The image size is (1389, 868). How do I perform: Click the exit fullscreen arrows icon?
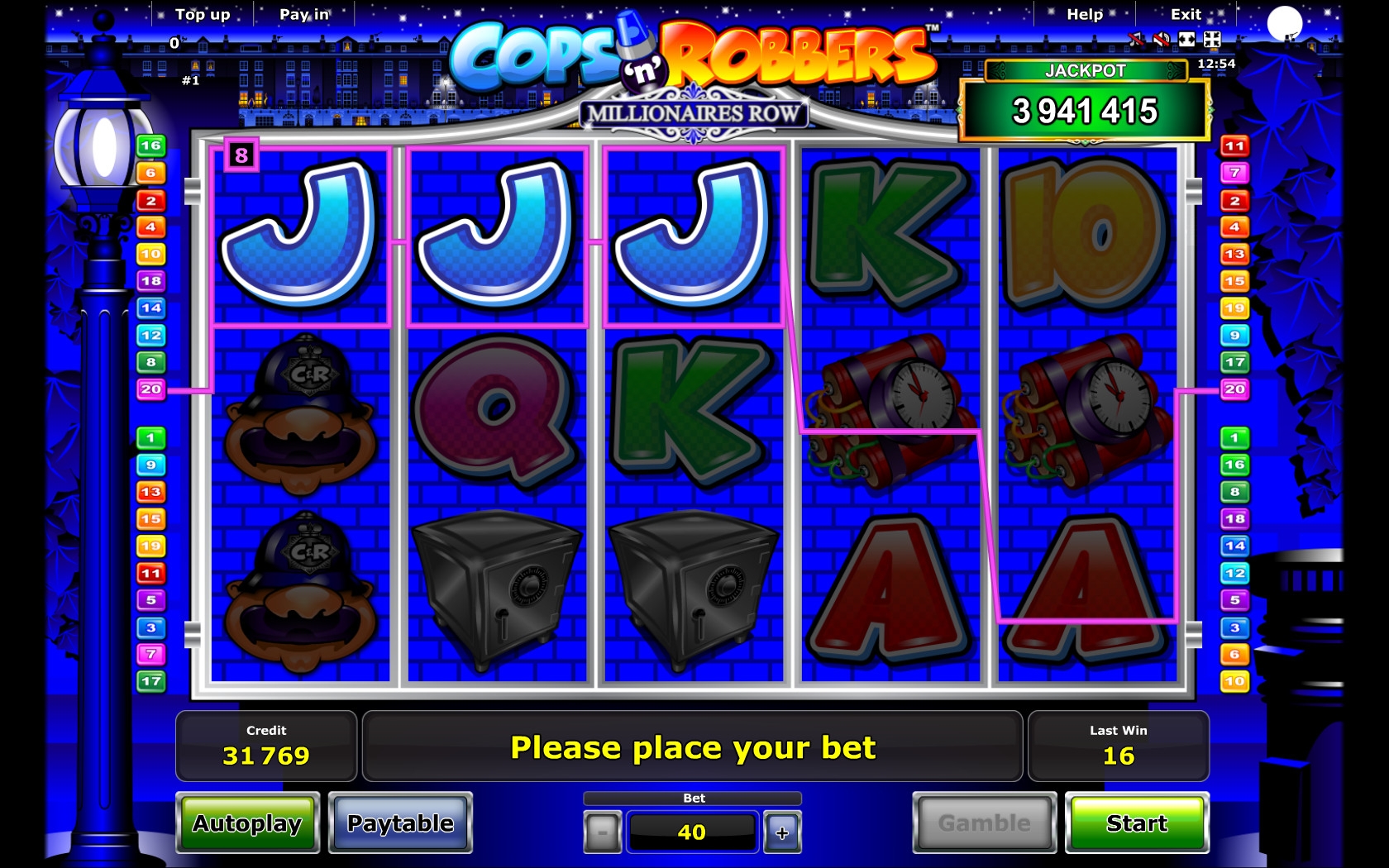[x=1212, y=39]
